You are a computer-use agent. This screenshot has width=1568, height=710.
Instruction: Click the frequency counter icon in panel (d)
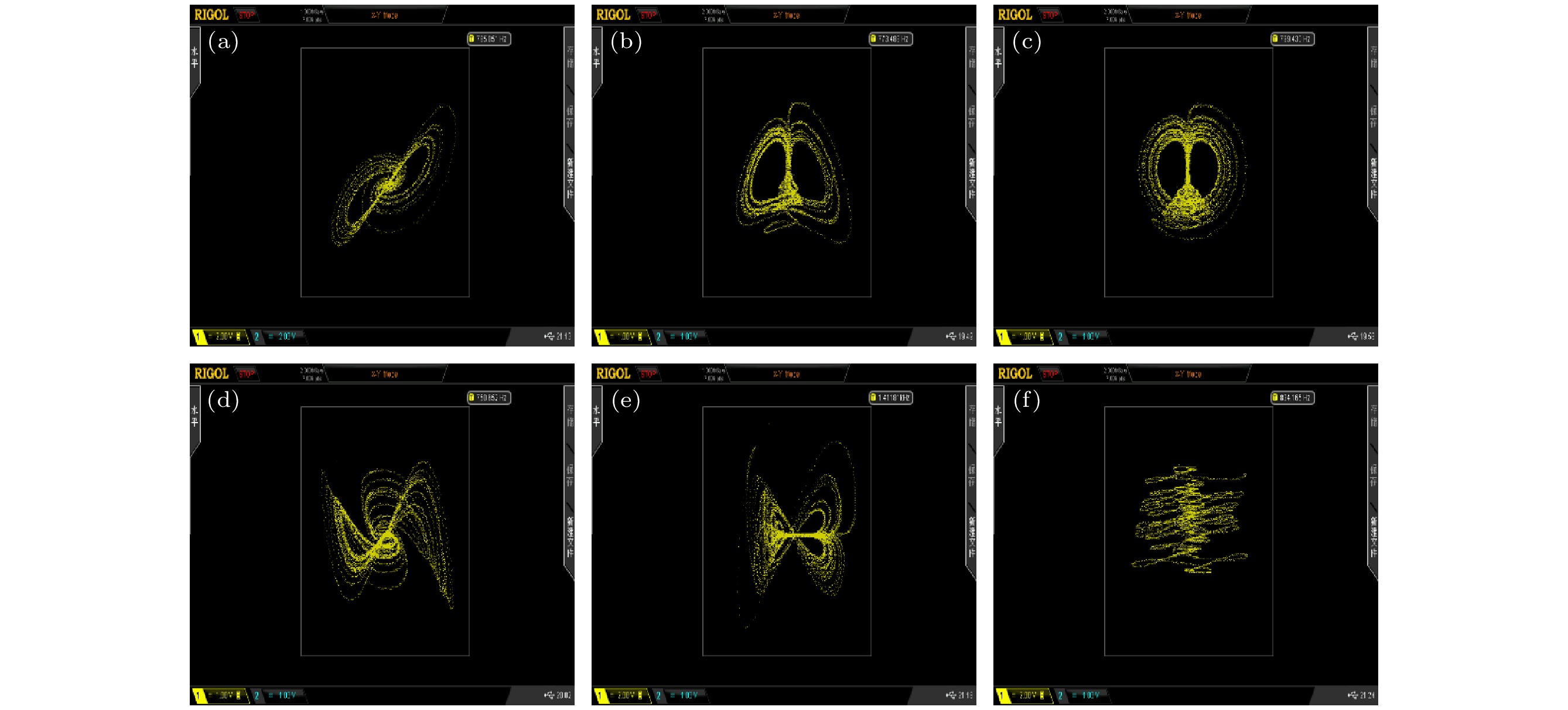click(471, 398)
